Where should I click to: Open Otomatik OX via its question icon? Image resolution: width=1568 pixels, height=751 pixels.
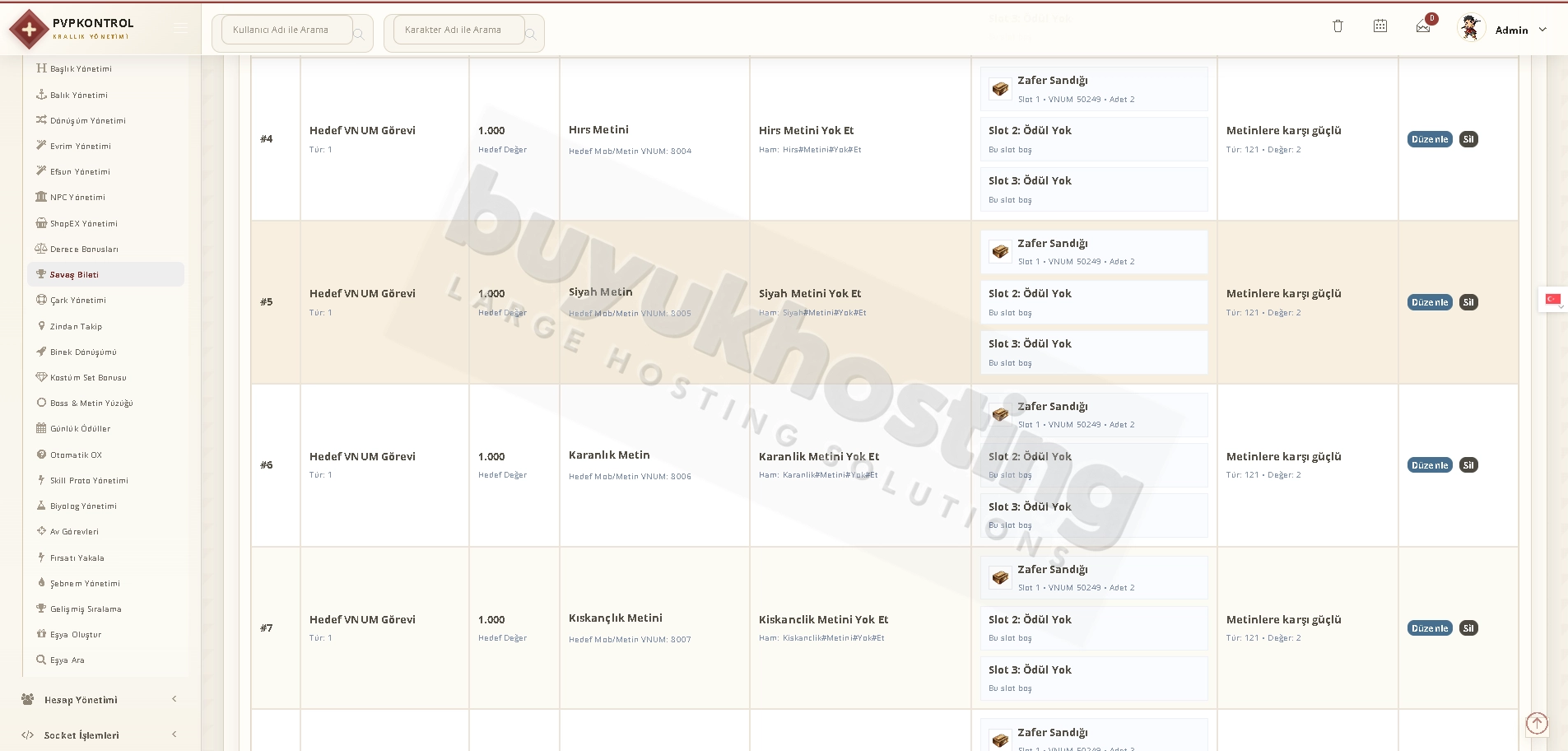point(41,455)
